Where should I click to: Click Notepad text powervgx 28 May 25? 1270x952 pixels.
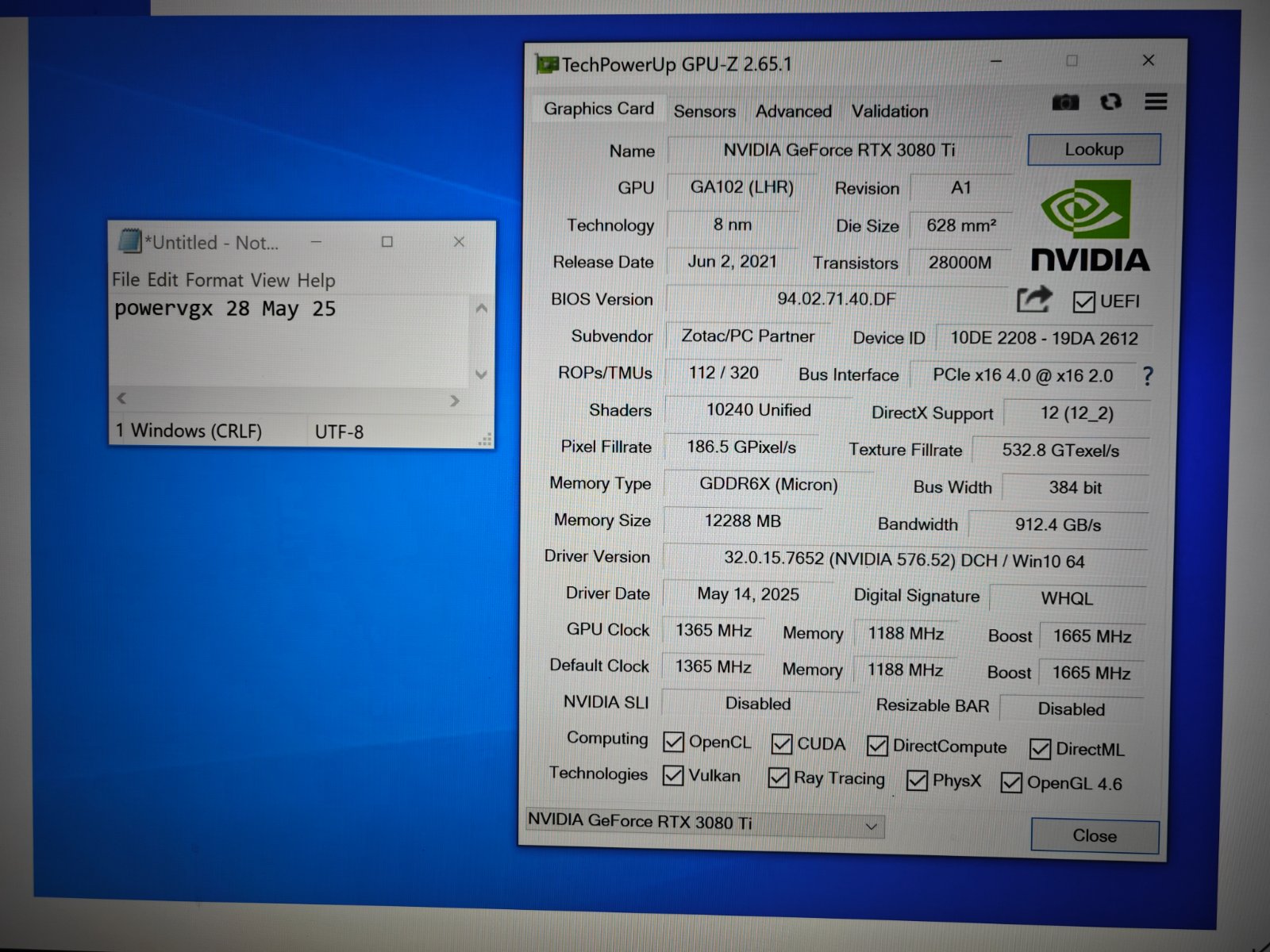225,309
